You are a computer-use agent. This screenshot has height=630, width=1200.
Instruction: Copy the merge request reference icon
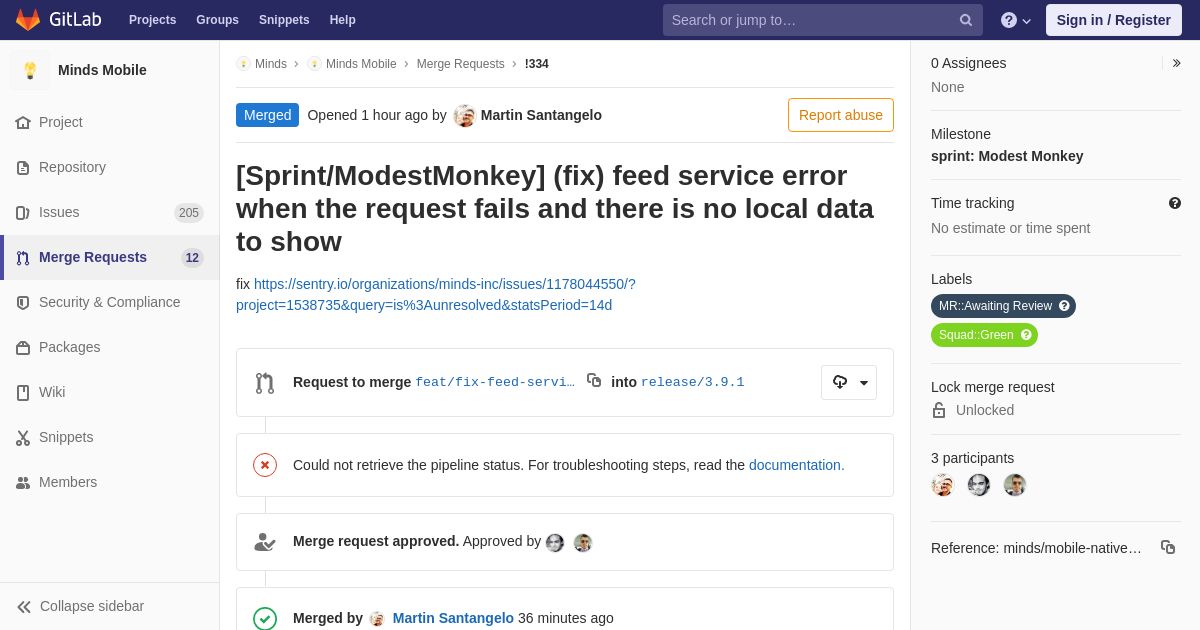click(1168, 547)
